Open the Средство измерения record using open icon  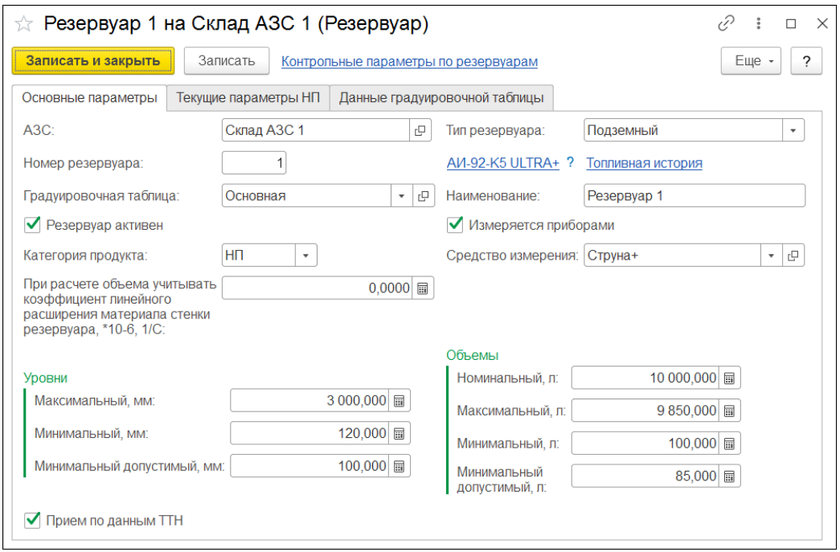793,256
